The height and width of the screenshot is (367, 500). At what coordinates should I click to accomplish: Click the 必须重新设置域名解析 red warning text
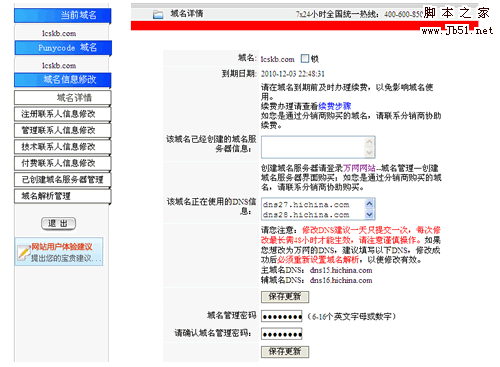pyautogui.click(x=318, y=260)
